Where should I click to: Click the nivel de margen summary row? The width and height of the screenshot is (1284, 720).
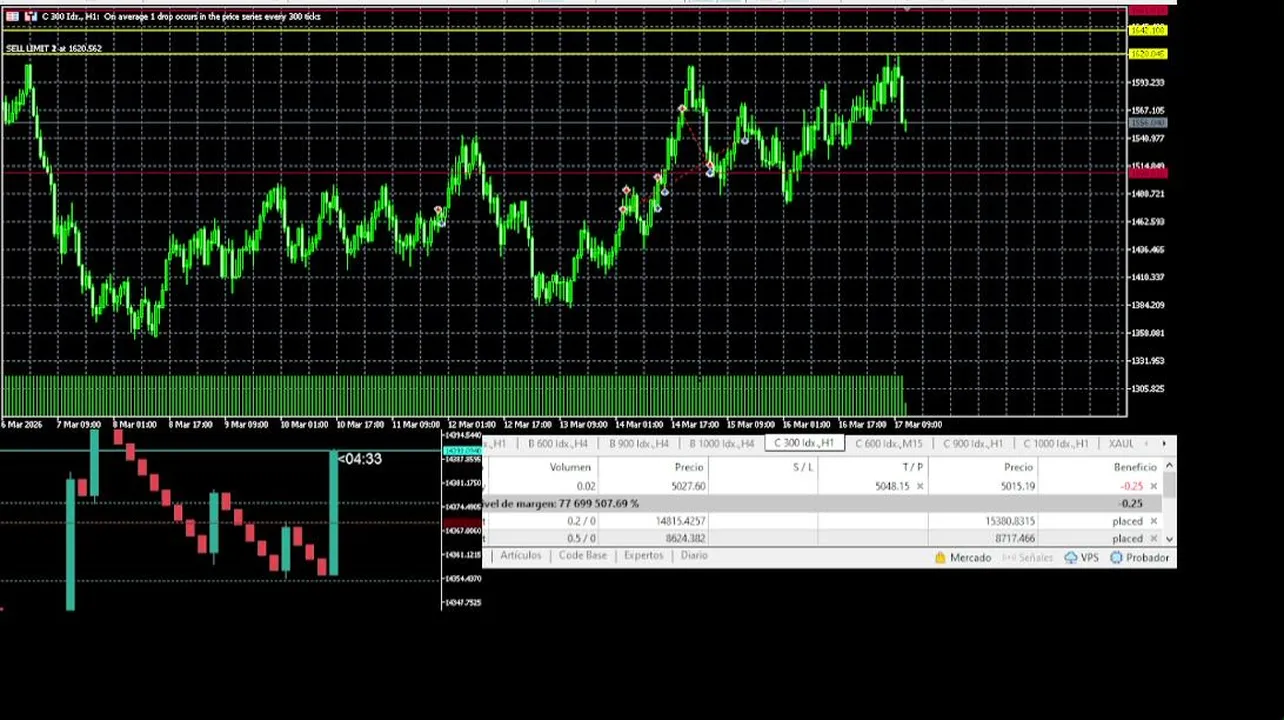click(x=820, y=503)
